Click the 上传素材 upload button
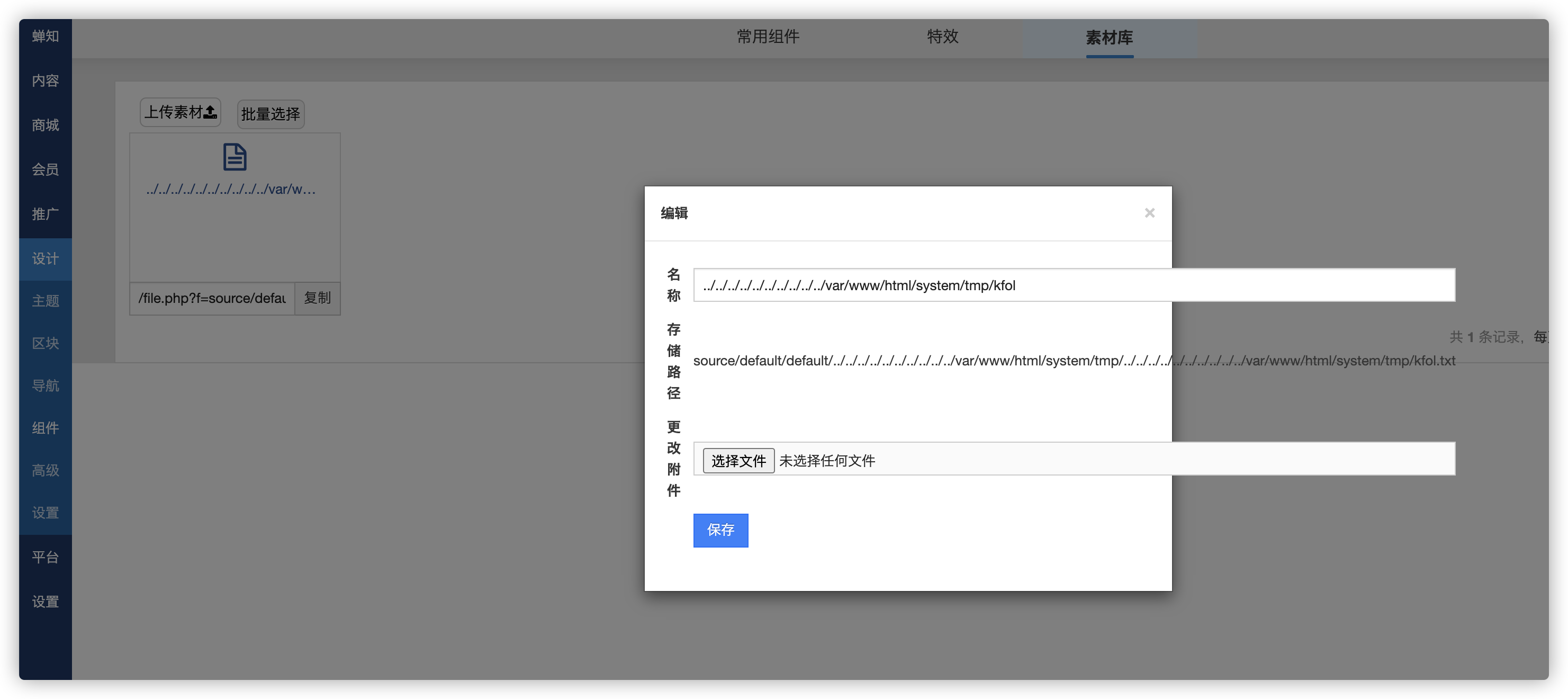Viewport: 1568px width, 699px height. pos(180,113)
